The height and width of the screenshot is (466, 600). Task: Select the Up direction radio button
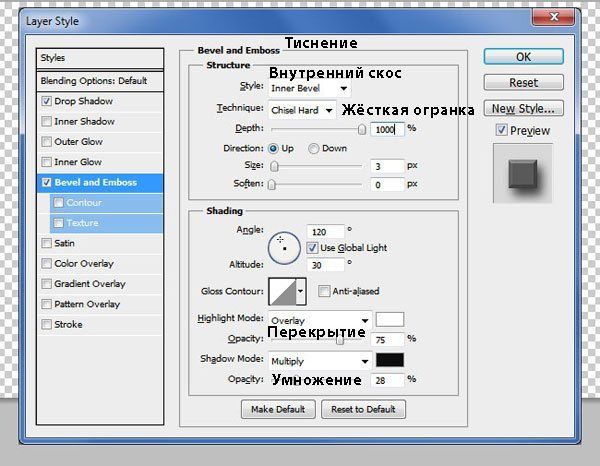[273, 148]
